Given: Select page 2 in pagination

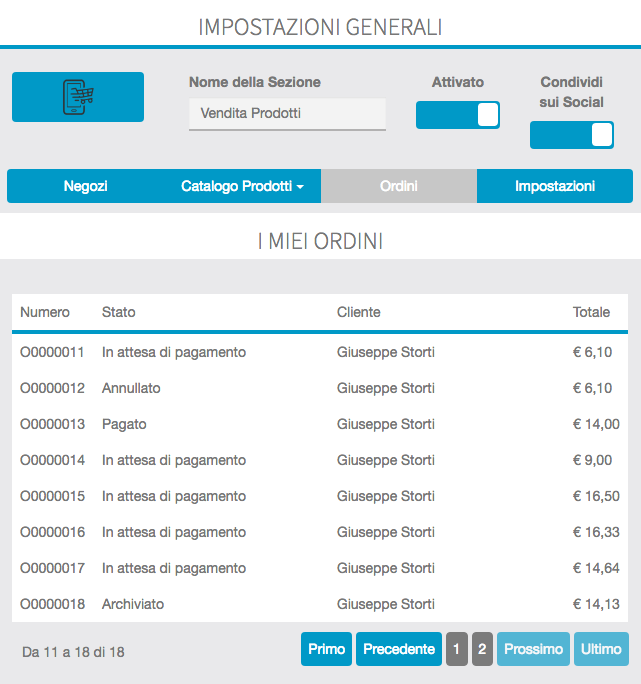Looking at the screenshot, I should pos(482,649).
